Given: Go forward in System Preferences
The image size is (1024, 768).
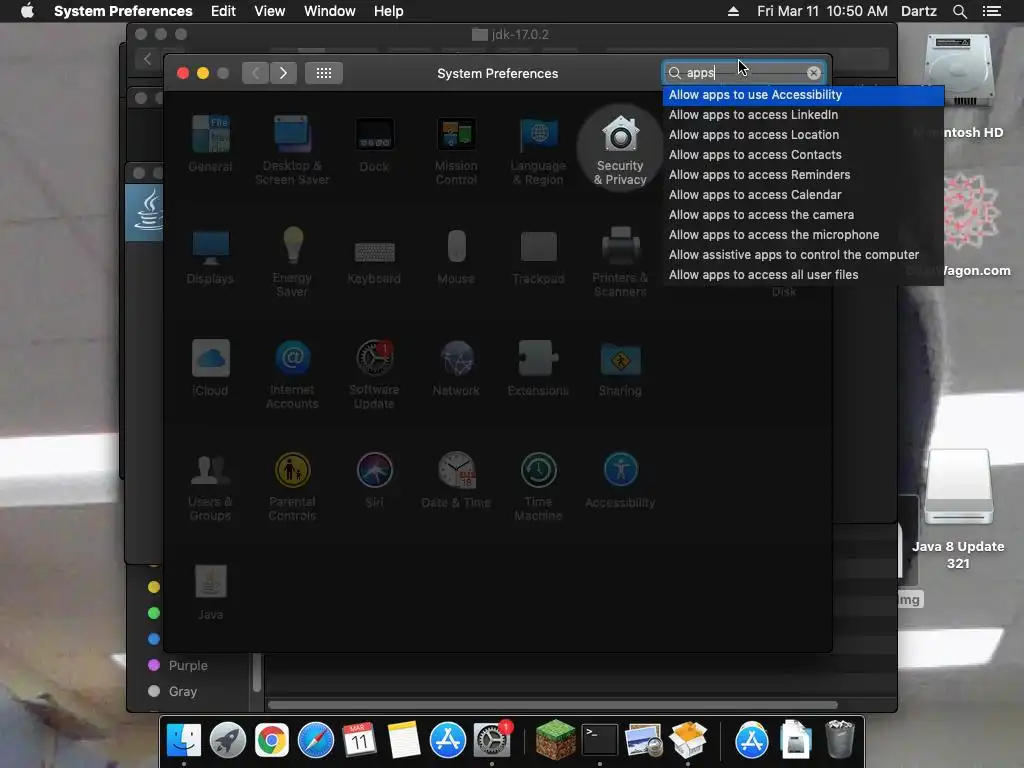Looking at the screenshot, I should [283, 73].
